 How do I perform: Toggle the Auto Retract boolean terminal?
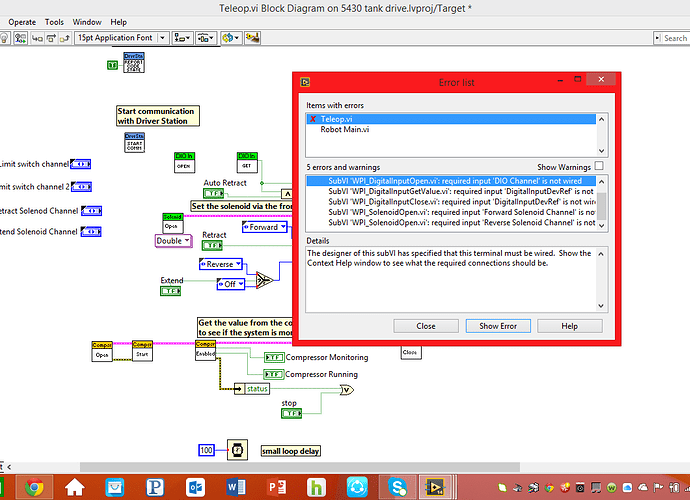pos(213,193)
